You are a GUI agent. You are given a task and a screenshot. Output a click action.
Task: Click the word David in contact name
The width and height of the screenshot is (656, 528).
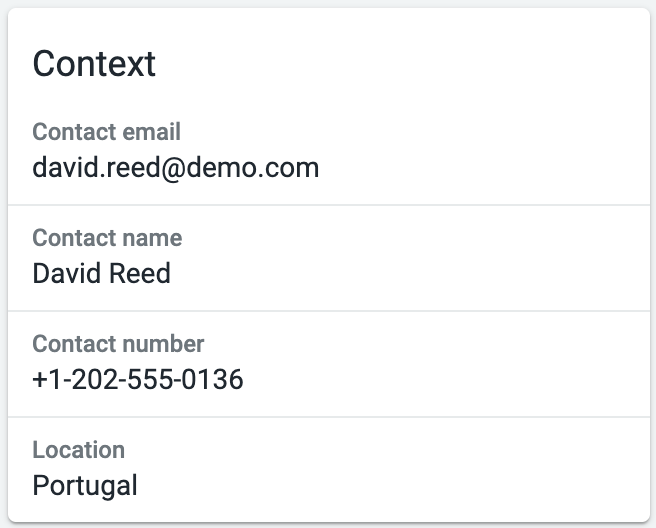click(x=67, y=273)
